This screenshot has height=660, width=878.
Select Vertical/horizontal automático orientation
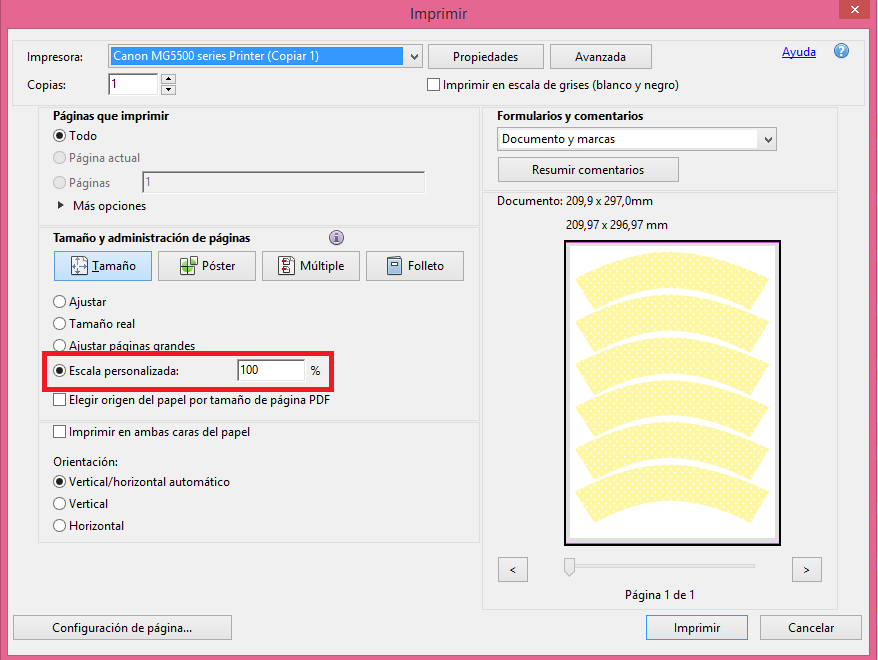(x=59, y=482)
